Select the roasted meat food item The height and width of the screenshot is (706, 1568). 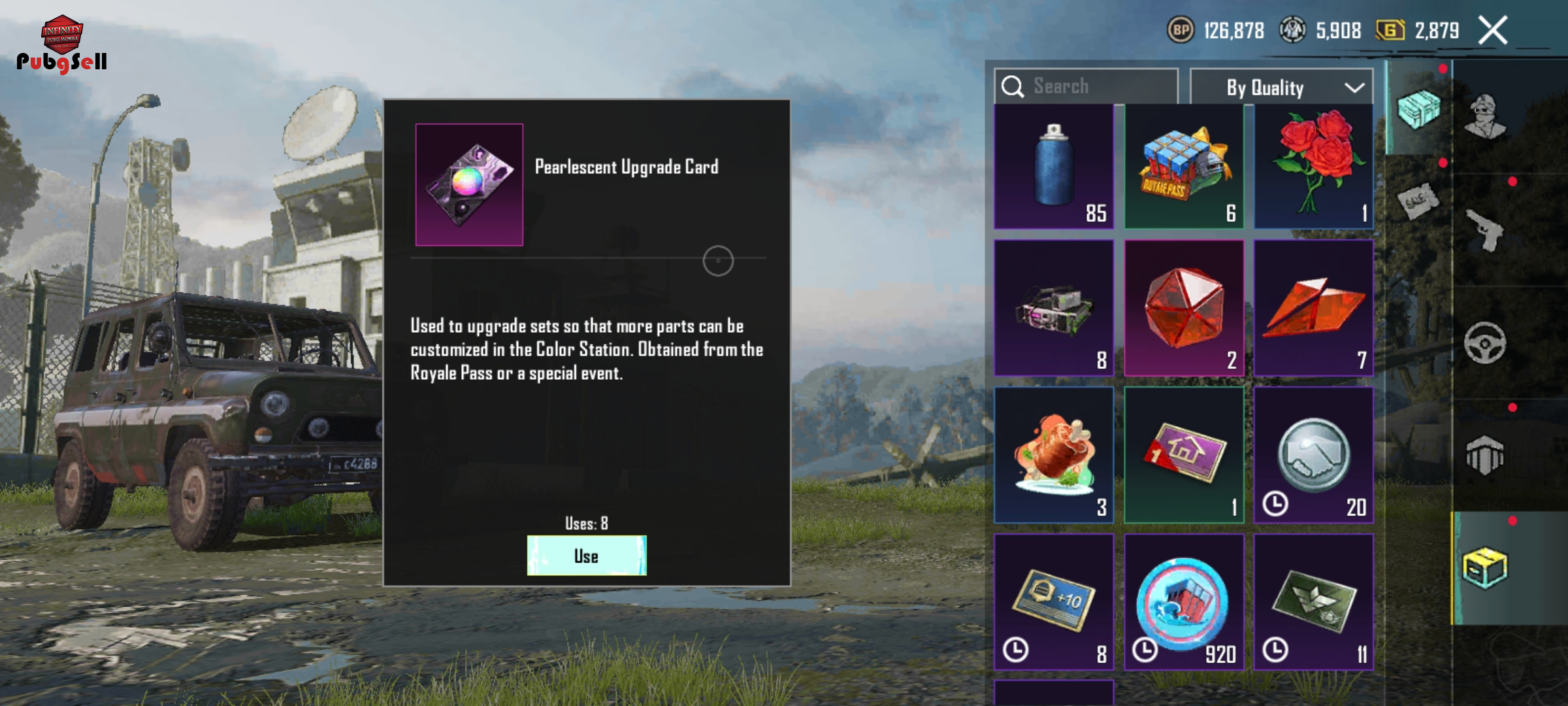click(x=1054, y=455)
